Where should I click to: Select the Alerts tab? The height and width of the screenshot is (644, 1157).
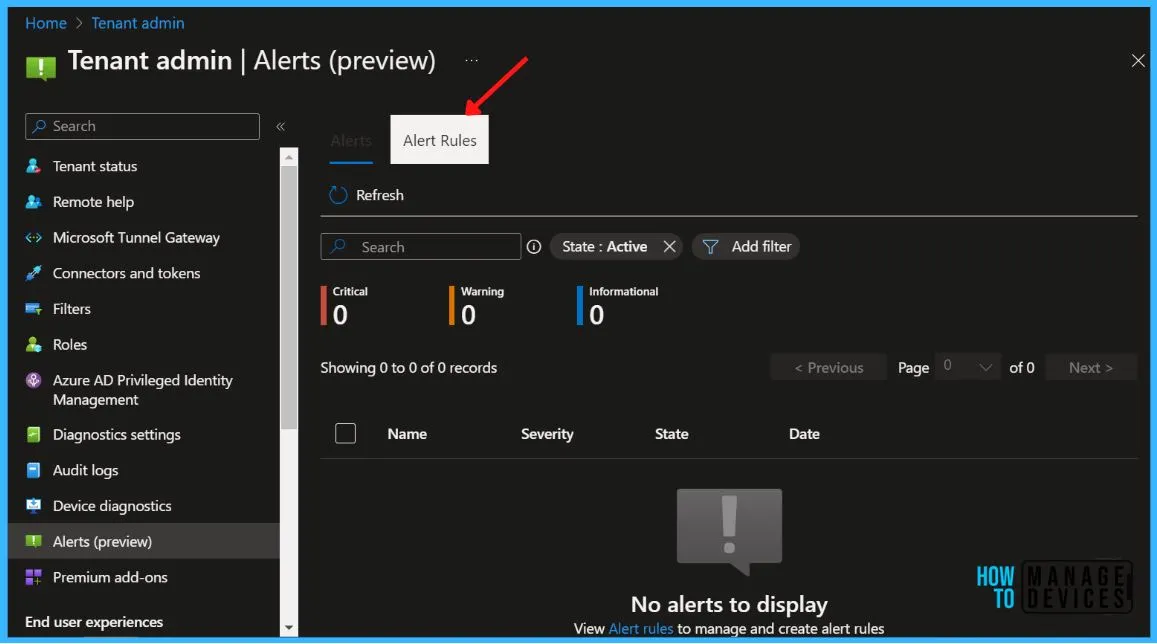click(351, 140)
